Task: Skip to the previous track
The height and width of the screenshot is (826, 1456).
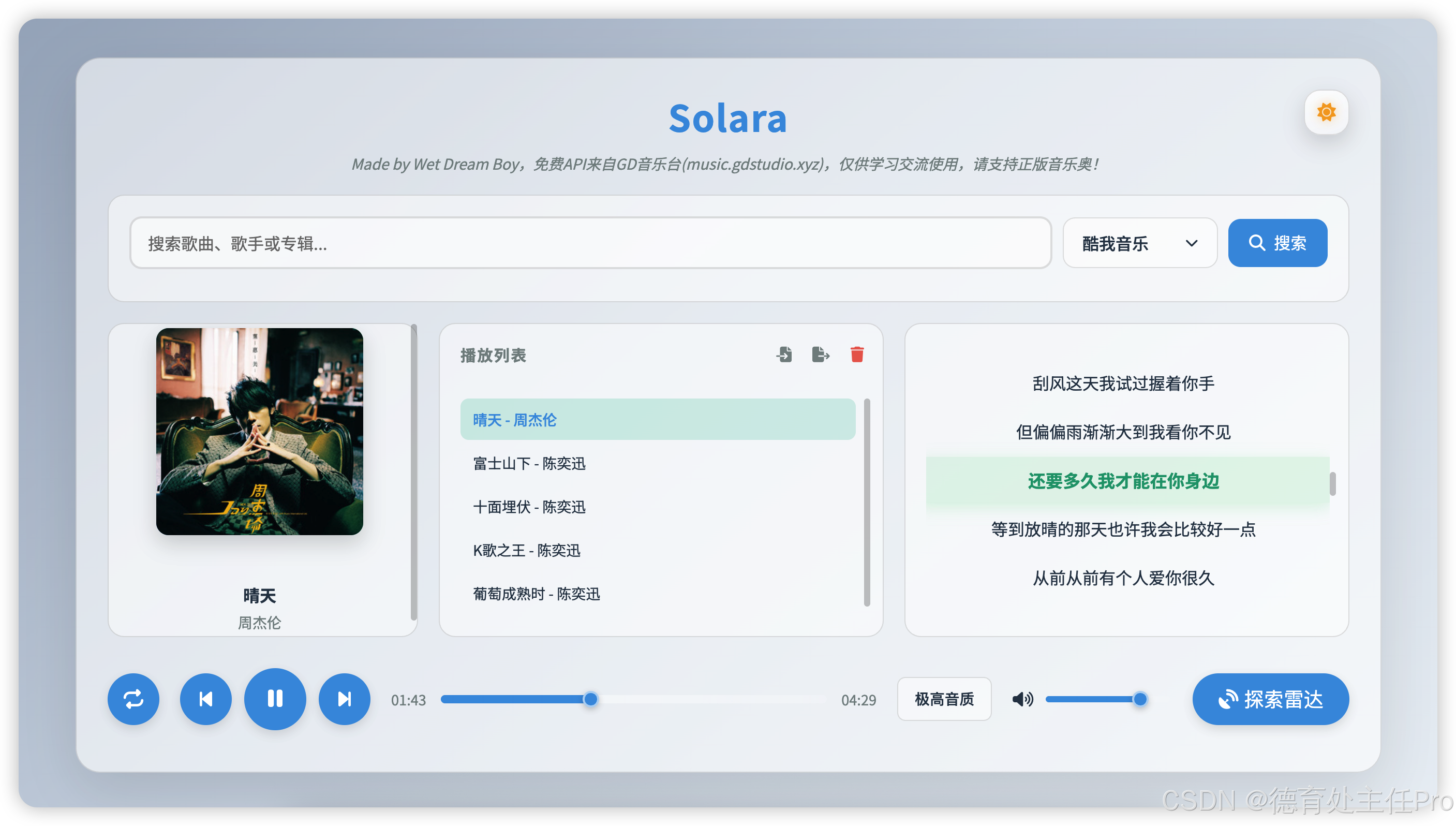Action: coord(205,699)
